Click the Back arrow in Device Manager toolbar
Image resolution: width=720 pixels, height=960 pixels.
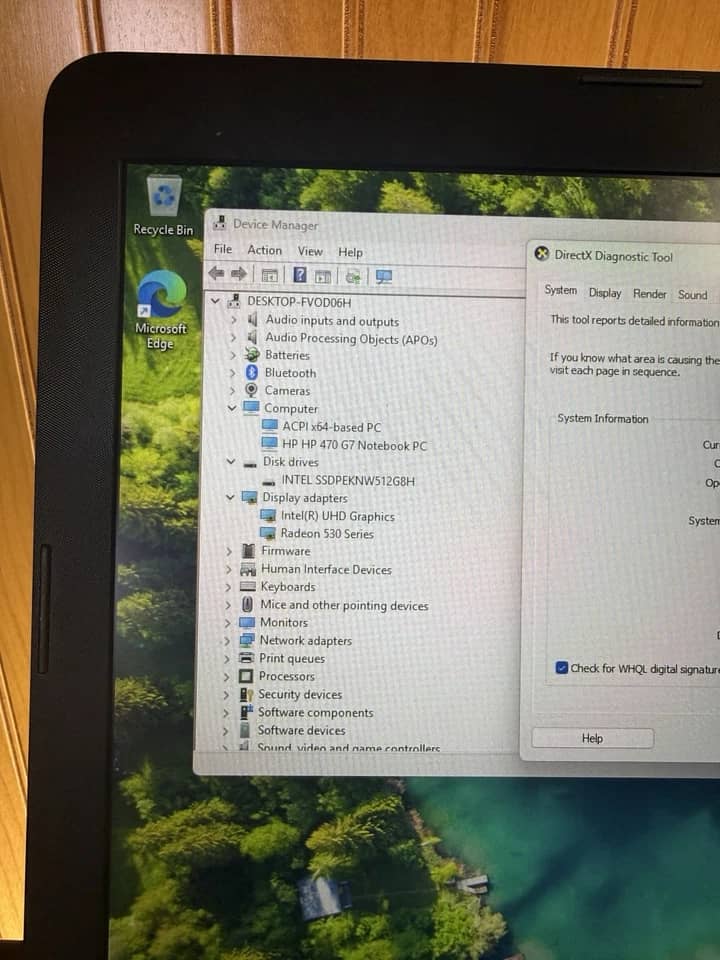216,273
